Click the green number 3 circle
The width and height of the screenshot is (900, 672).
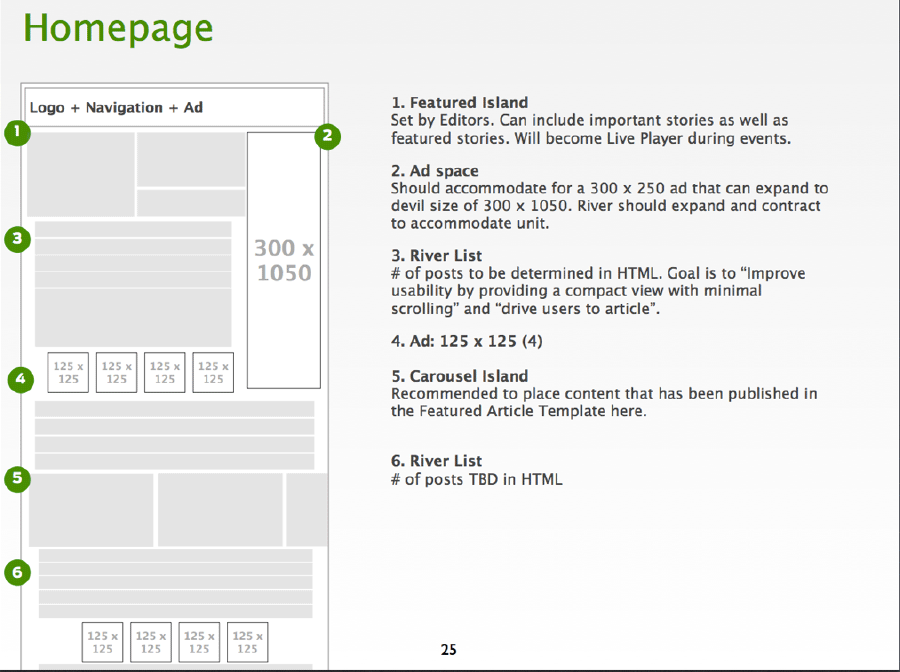17,238
